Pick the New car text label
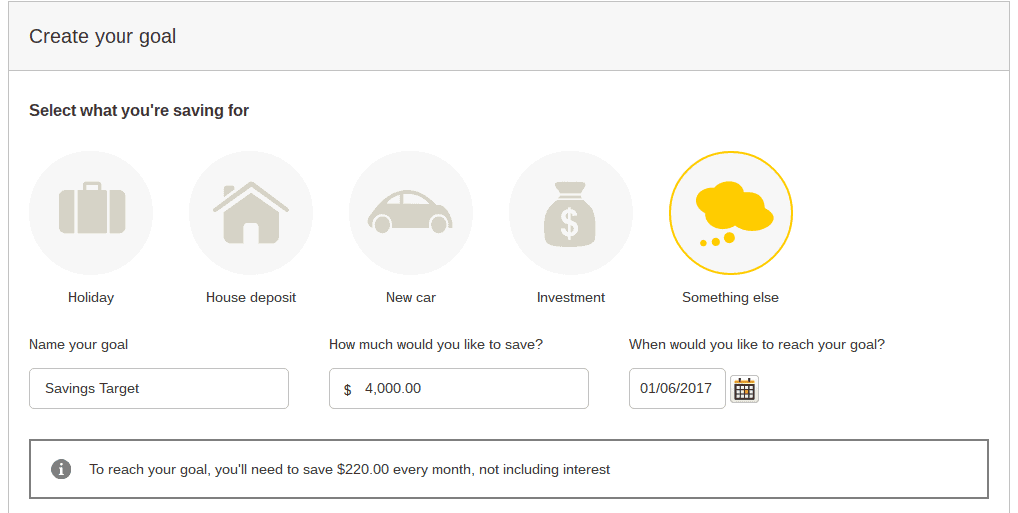The width and height of the screenshot is (1018, 513). (411, 297)
